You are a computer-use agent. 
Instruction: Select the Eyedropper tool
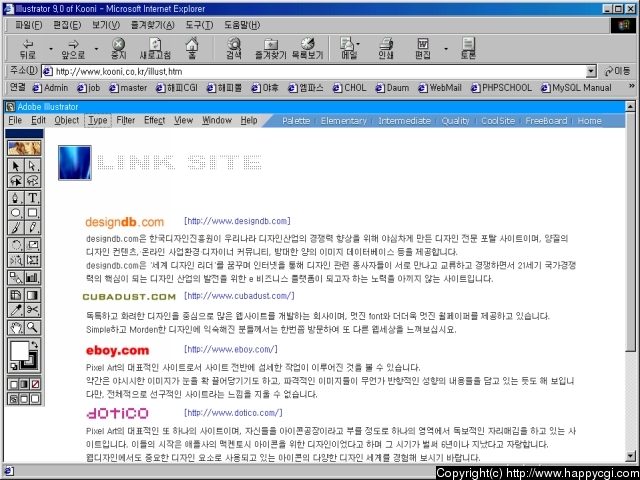coord(16,310)
